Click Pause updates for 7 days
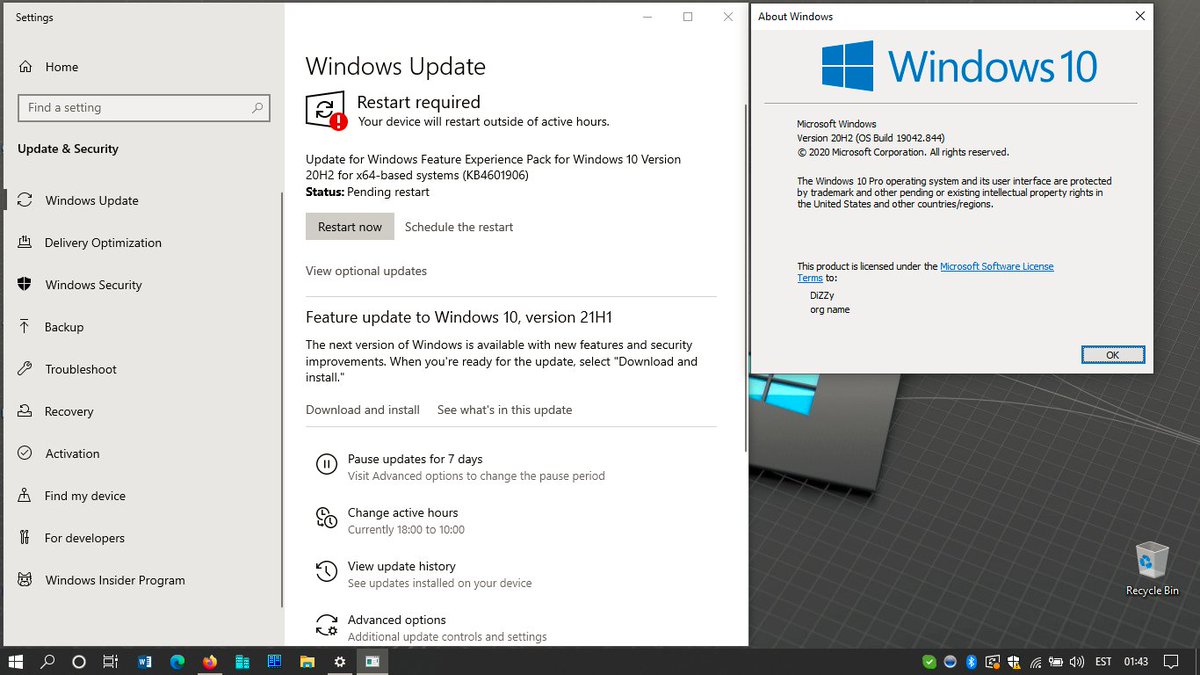The image size is (1200, 675). 415,459
